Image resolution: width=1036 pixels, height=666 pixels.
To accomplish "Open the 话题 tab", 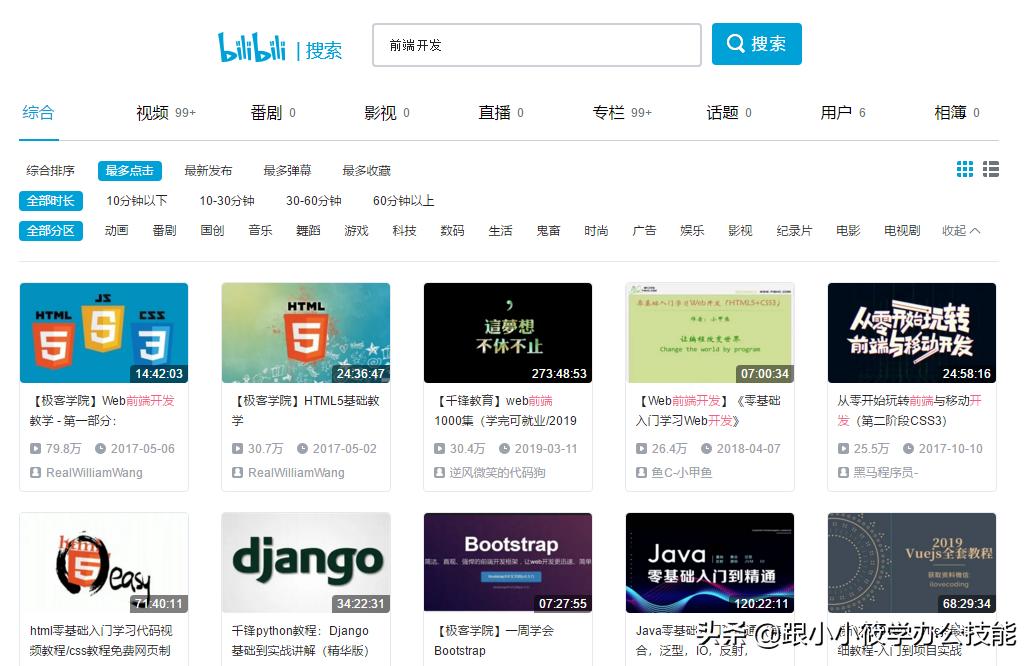I will point(729,113).
